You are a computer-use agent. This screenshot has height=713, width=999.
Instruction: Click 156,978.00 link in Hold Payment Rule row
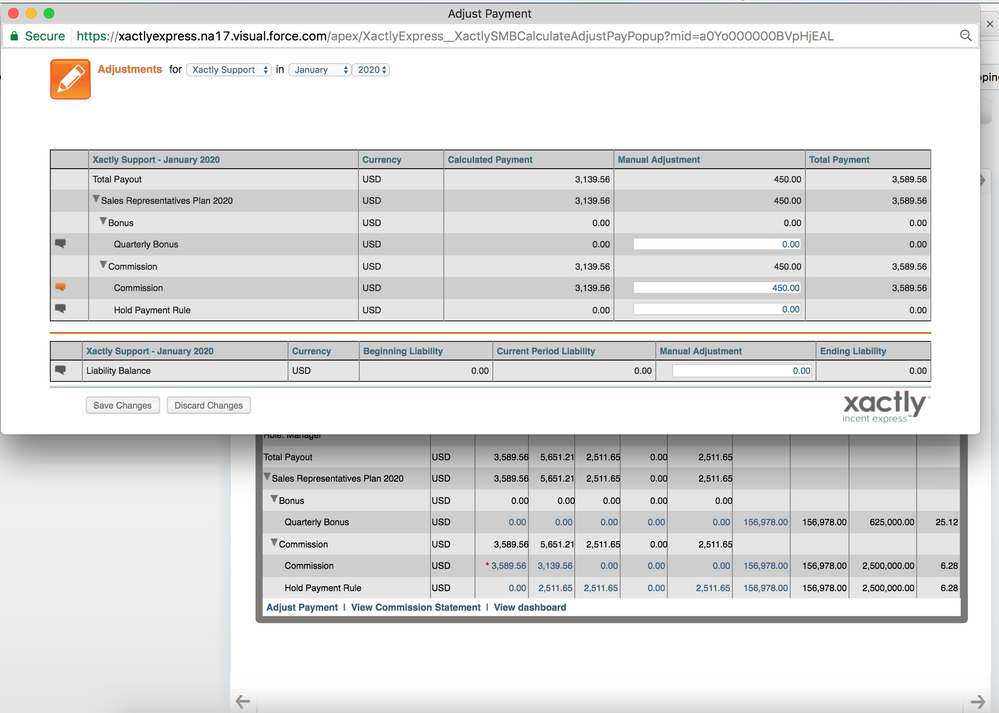766,588
